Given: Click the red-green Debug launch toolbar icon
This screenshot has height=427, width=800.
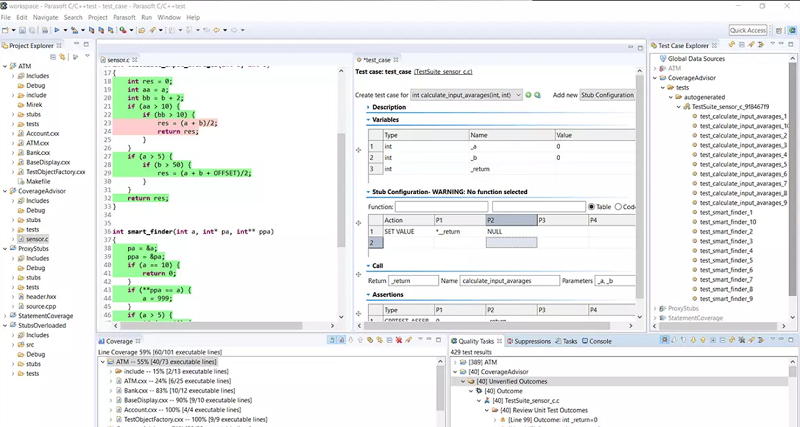Looking at the screenshot, I should 122,30.
